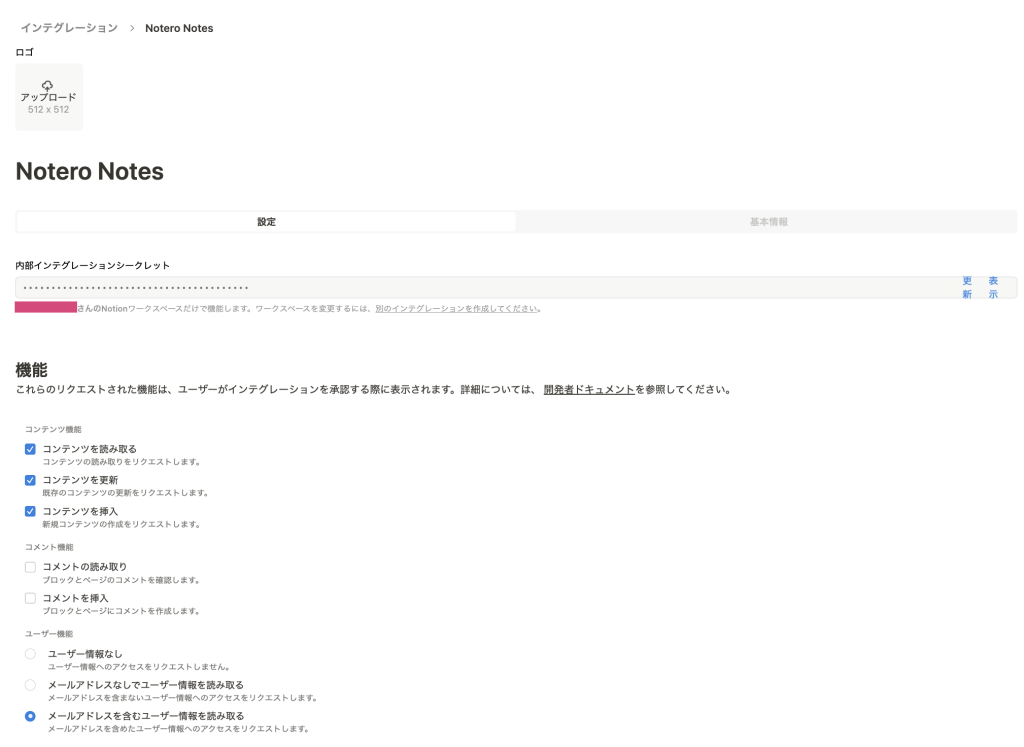Click the breadcrumb chevron separator arrow
Viewport: 1024px width, 747px height.
132,28
